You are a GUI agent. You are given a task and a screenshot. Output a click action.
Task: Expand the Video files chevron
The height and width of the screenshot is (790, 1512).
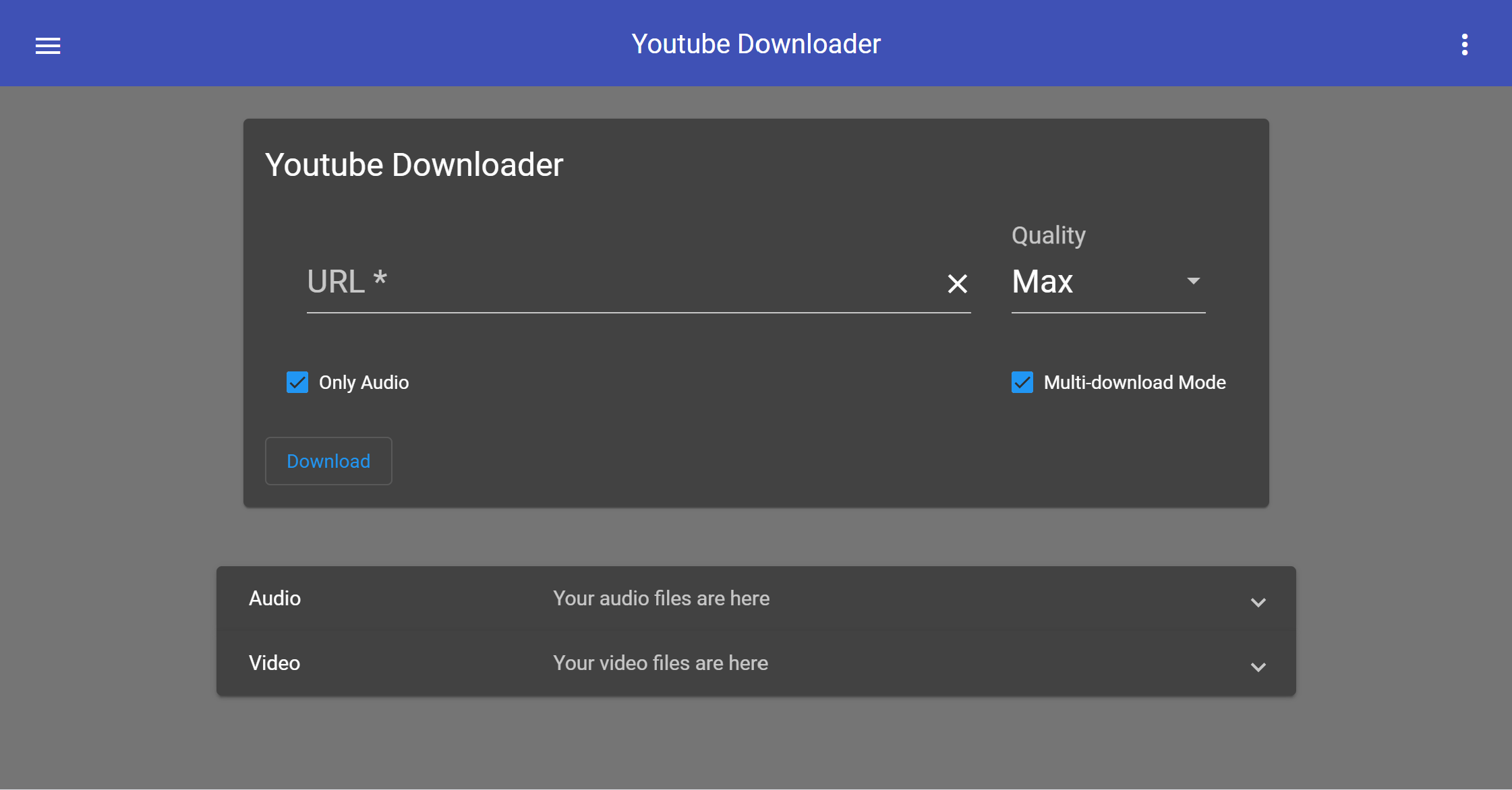click(1258, 667)
